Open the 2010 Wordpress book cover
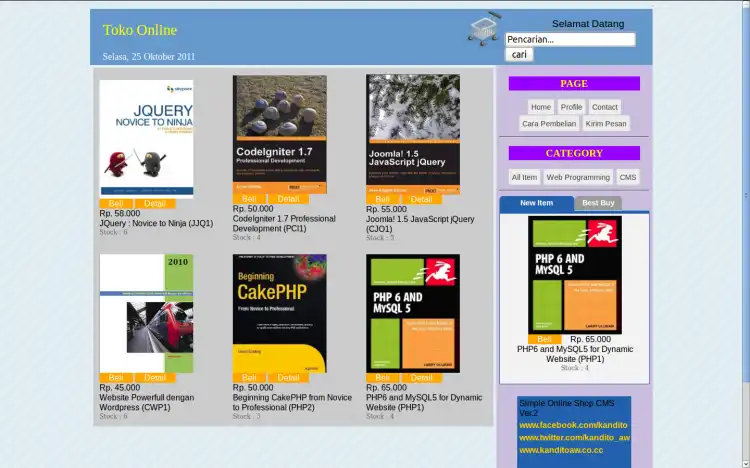 click(x=146, y=313)
